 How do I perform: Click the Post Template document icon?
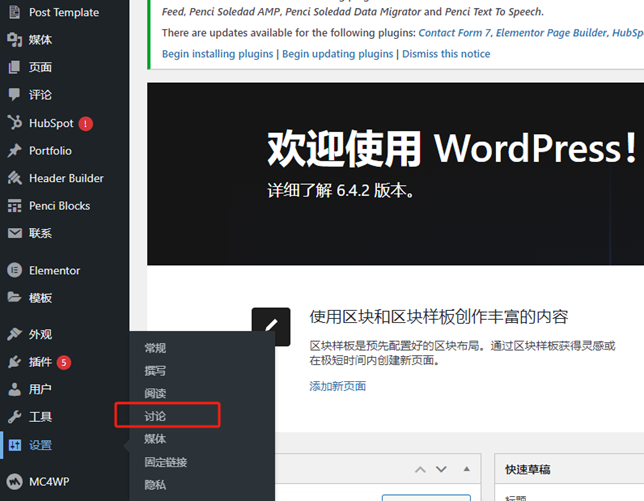[14, 12]
